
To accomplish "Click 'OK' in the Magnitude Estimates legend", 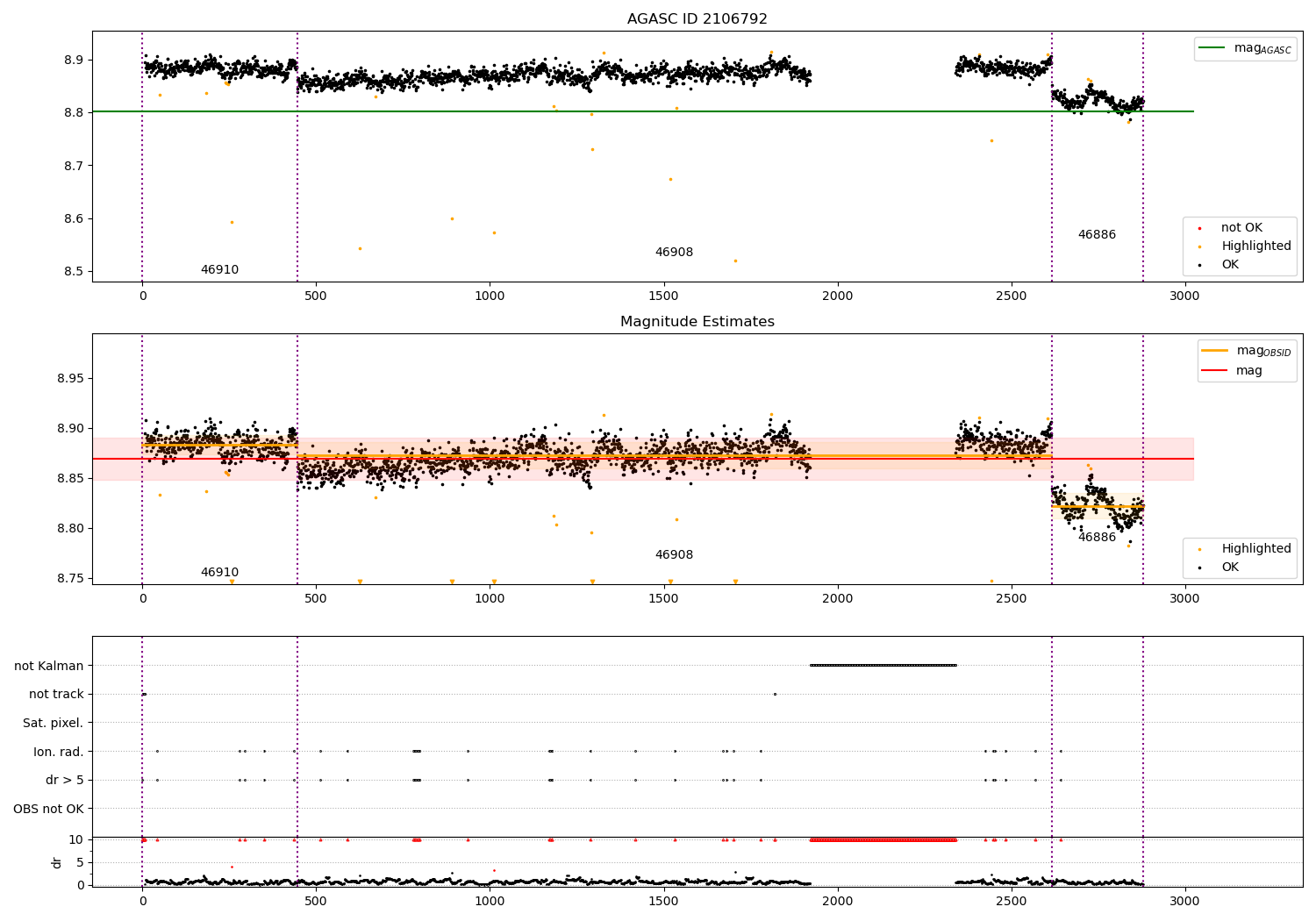I will tap(1230, 568).
